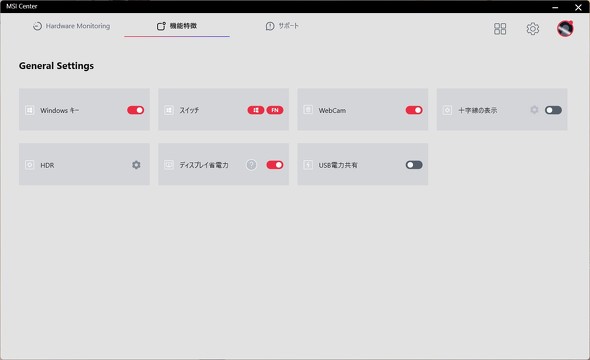Open the Hardware Monitoring tab
Viewport: 590px width, 360px height.
pos(71,26)
